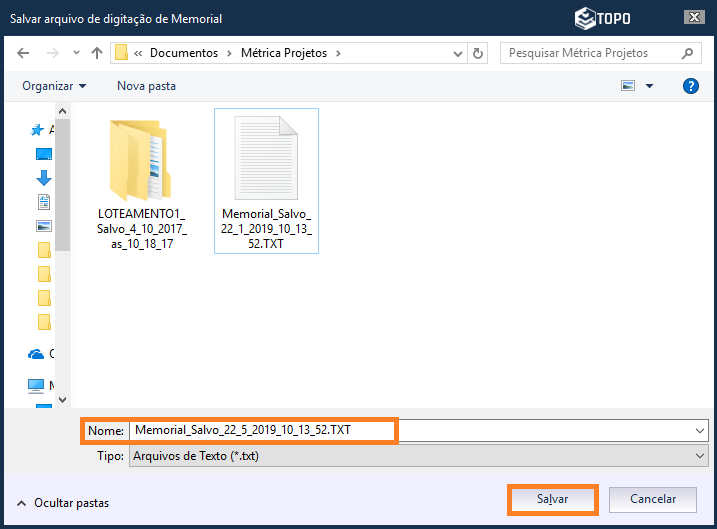Screen dimensions: 717x529
Task: Click the Pesquisar Métrica Projetos search box
Action: coord(588,53)
